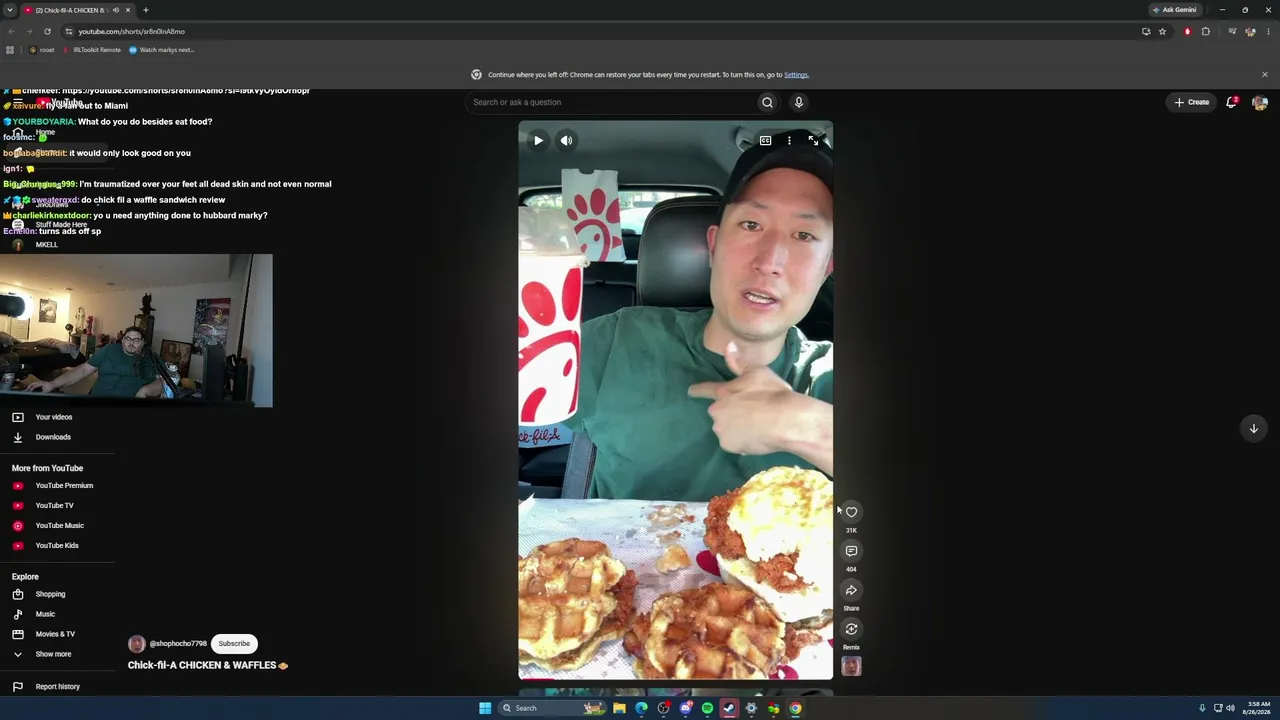Screen dimensions: 1280x720
Task: Enter fullscreen on the Shorts player
Action: point(813,141)
